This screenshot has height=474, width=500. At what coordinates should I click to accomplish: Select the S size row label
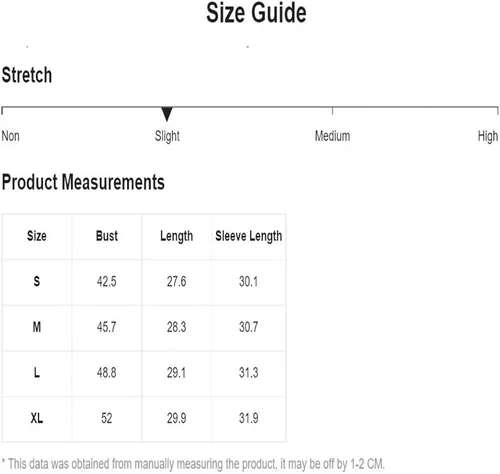37,281
